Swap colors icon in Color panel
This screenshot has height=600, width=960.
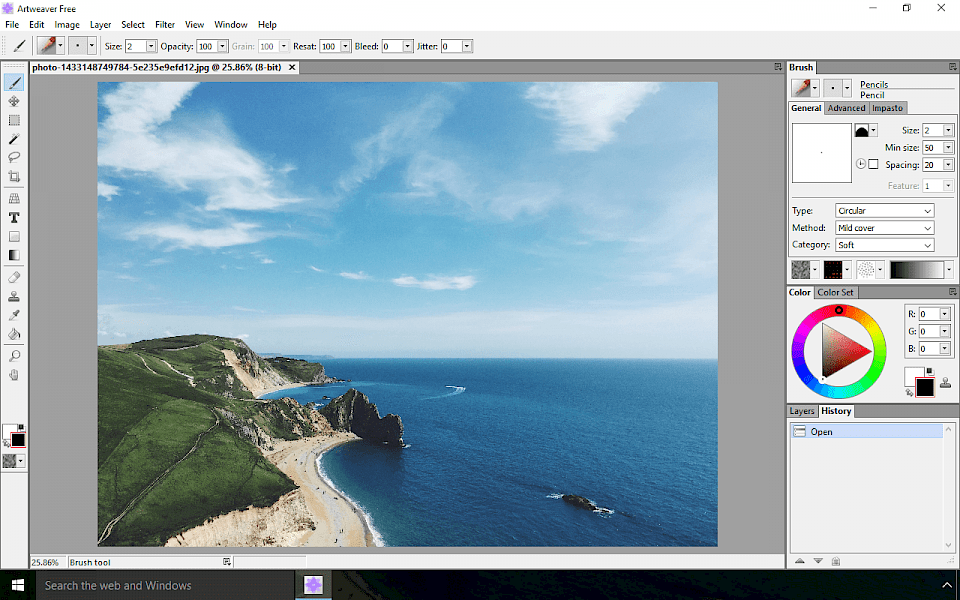click(909, 392)
